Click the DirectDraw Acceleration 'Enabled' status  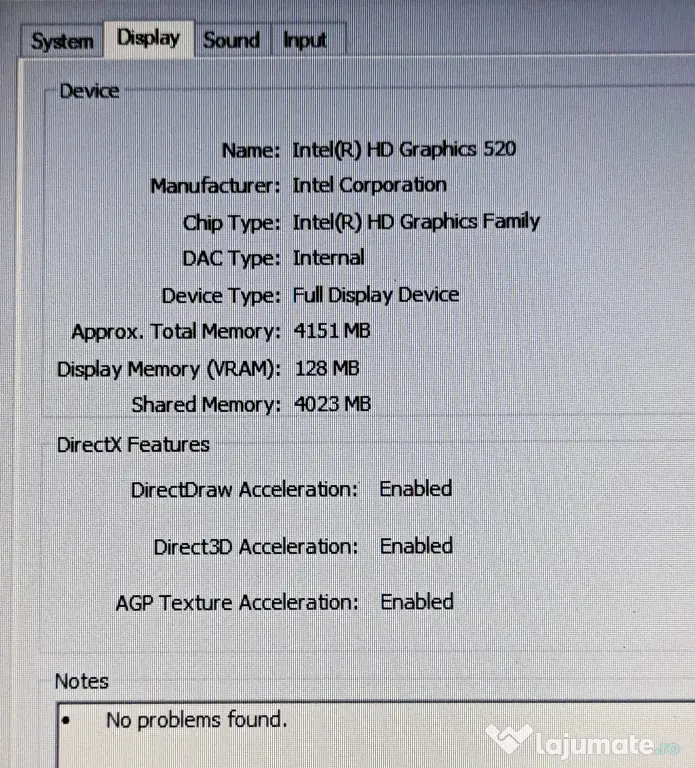[x=416, y=489]
